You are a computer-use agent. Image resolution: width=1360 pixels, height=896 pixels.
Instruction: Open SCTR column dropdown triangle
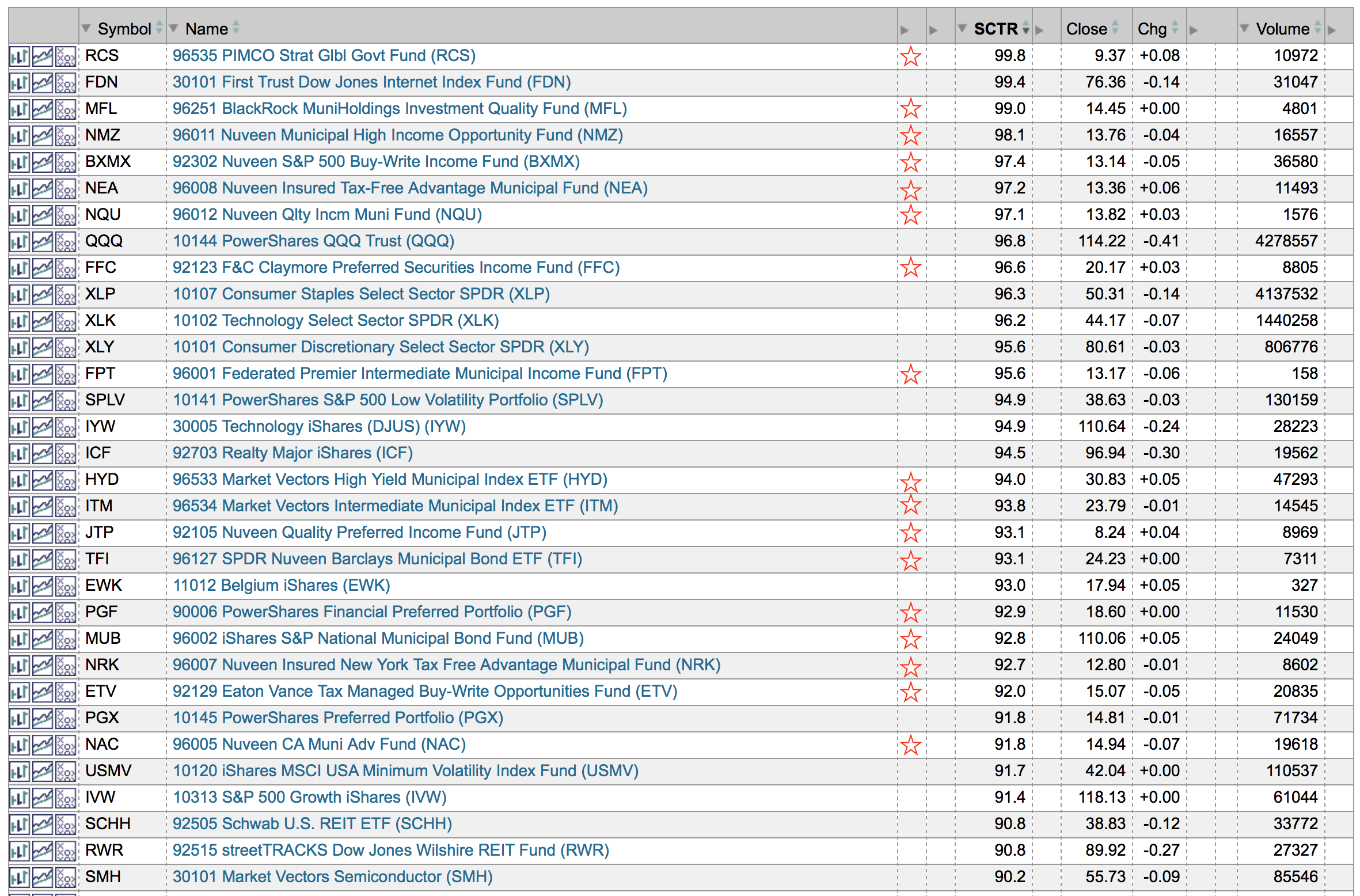[x=962, y=28]
